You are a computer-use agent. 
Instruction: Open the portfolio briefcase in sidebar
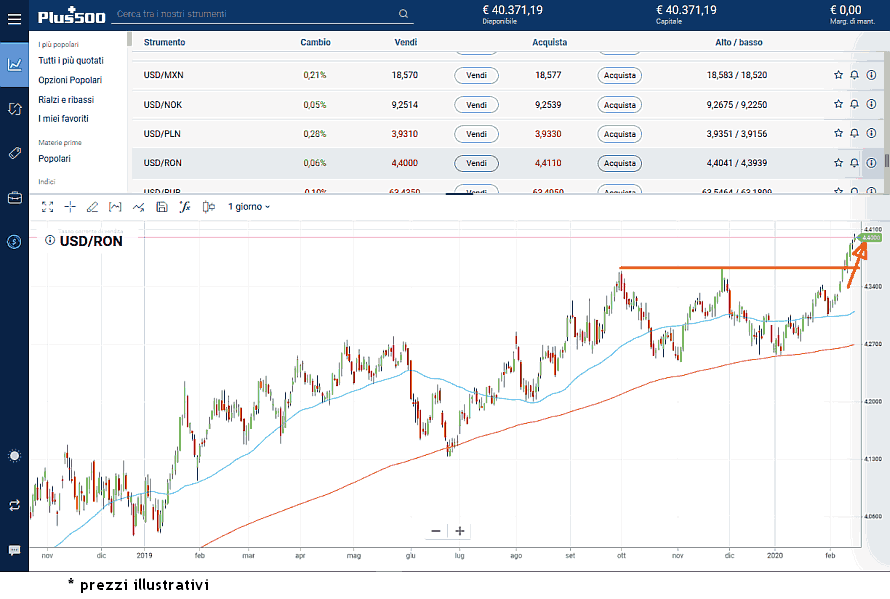tap(14, 197)
